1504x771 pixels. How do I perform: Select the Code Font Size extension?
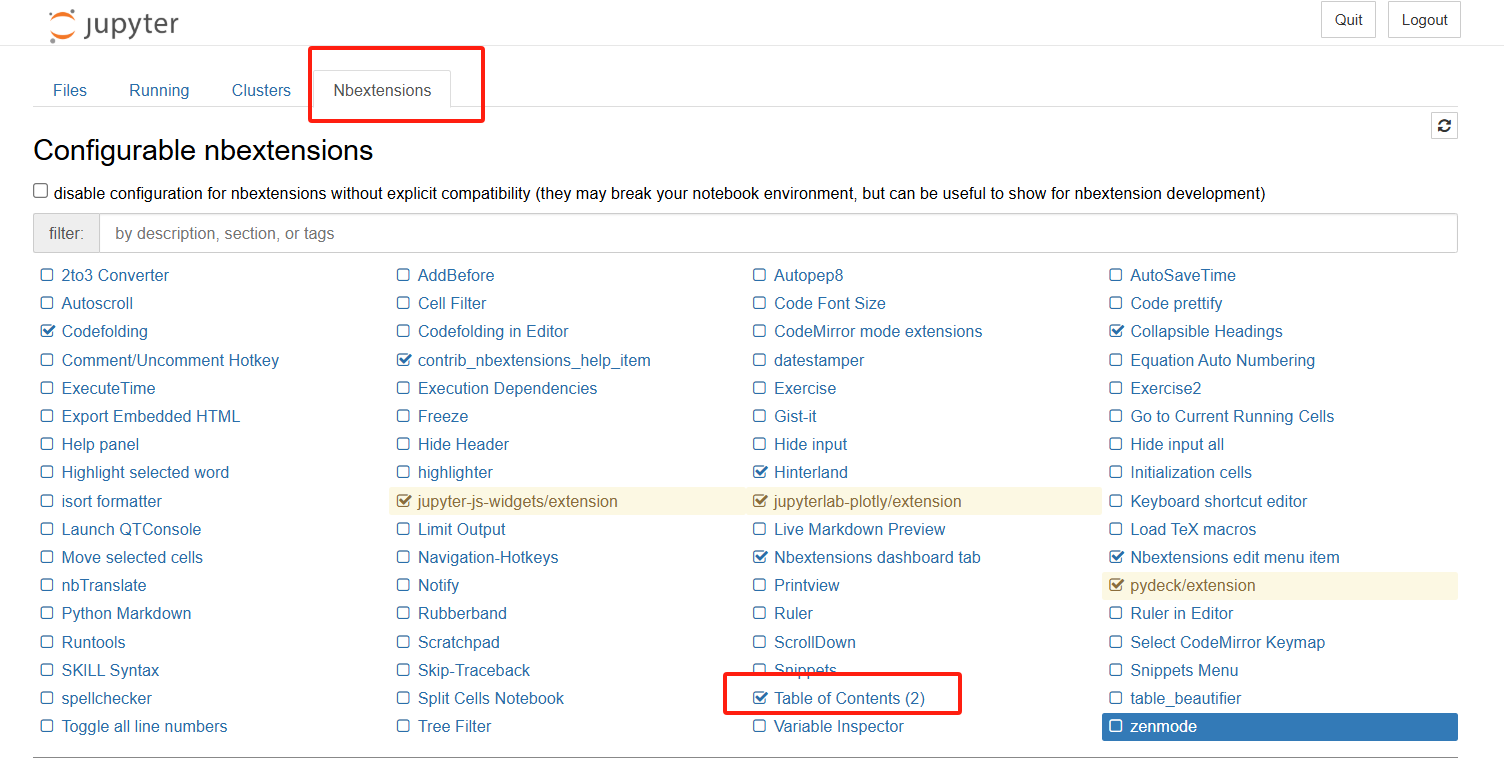[830, 303]
